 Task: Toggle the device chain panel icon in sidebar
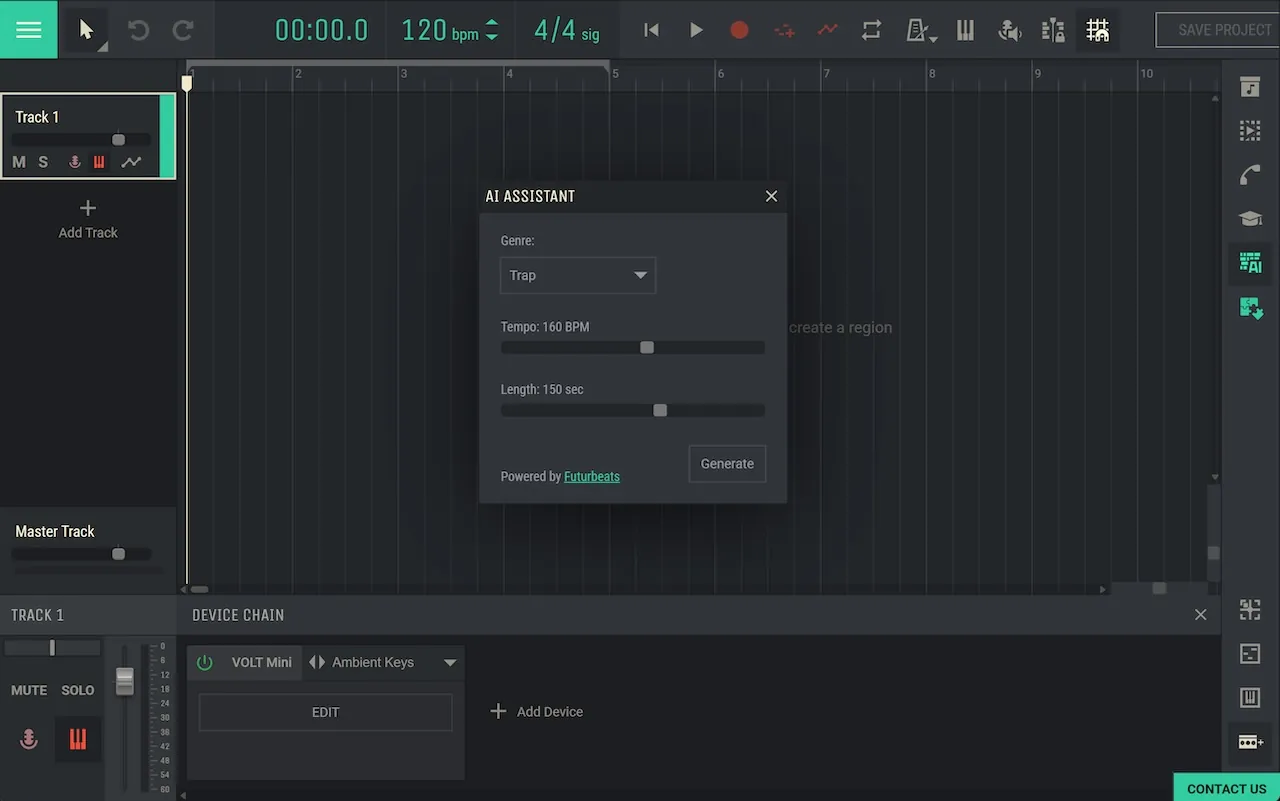click(1250, 742)
